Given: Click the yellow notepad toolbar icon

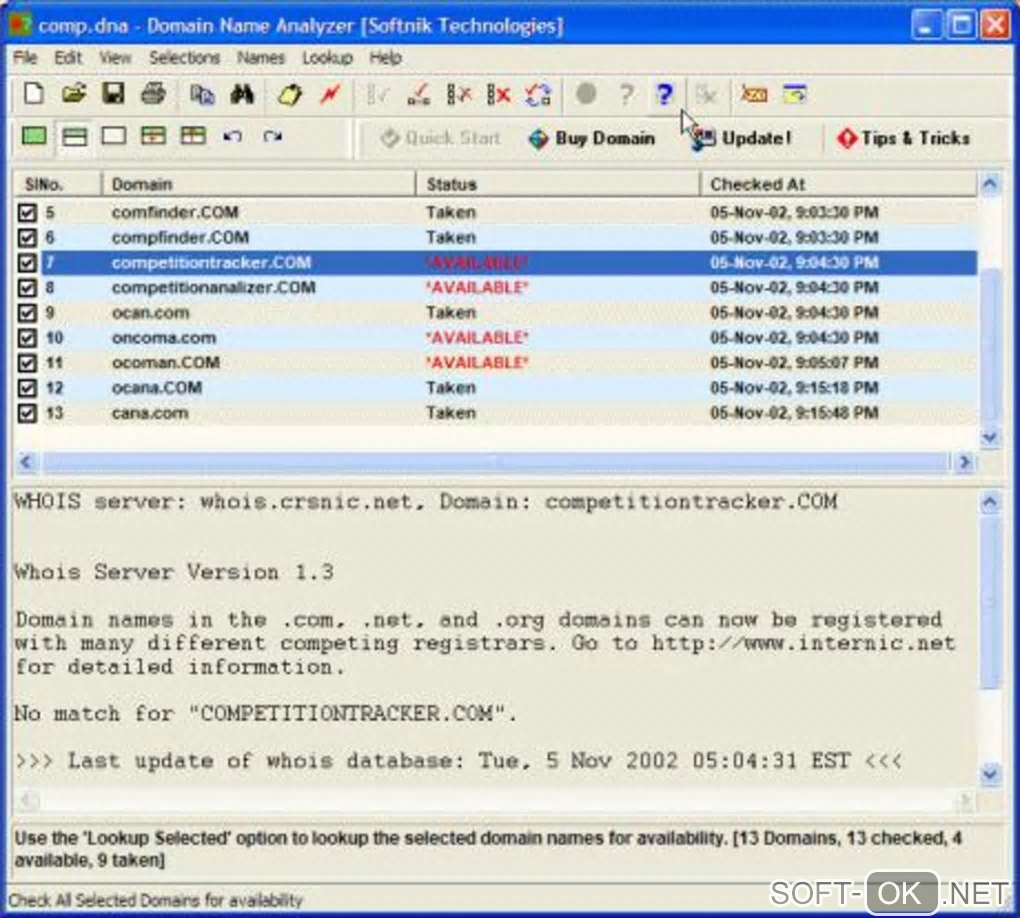Looking at the screenshot, I should tap(290, 95).
